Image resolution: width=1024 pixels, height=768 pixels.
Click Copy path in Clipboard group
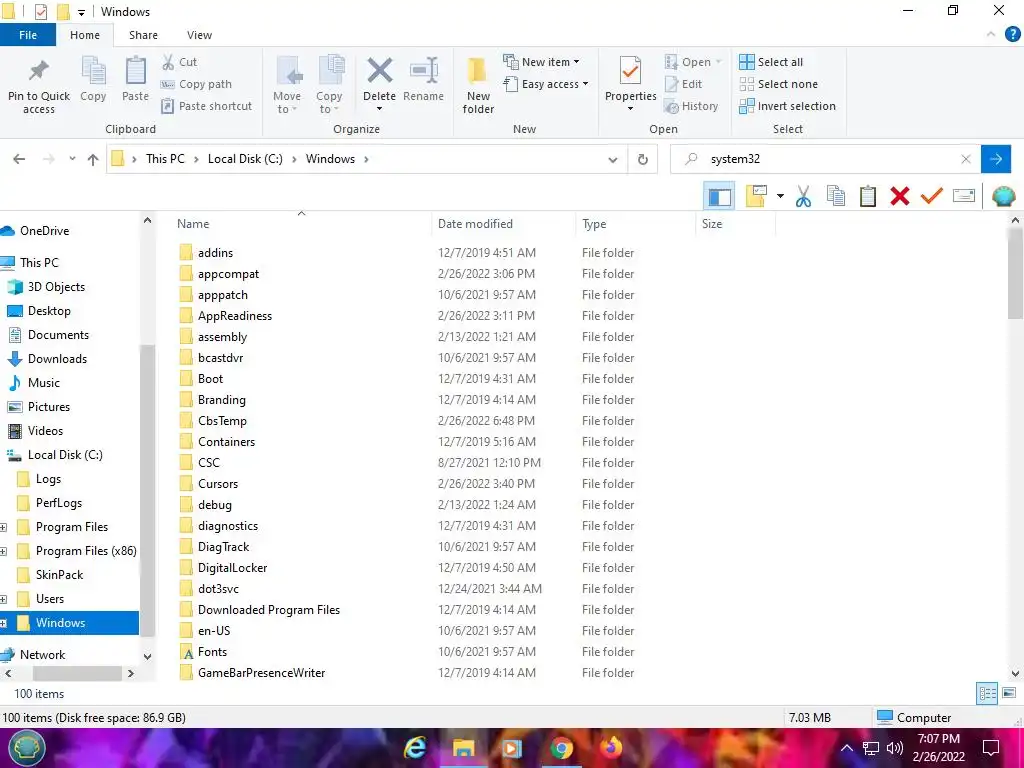[197, 84]
